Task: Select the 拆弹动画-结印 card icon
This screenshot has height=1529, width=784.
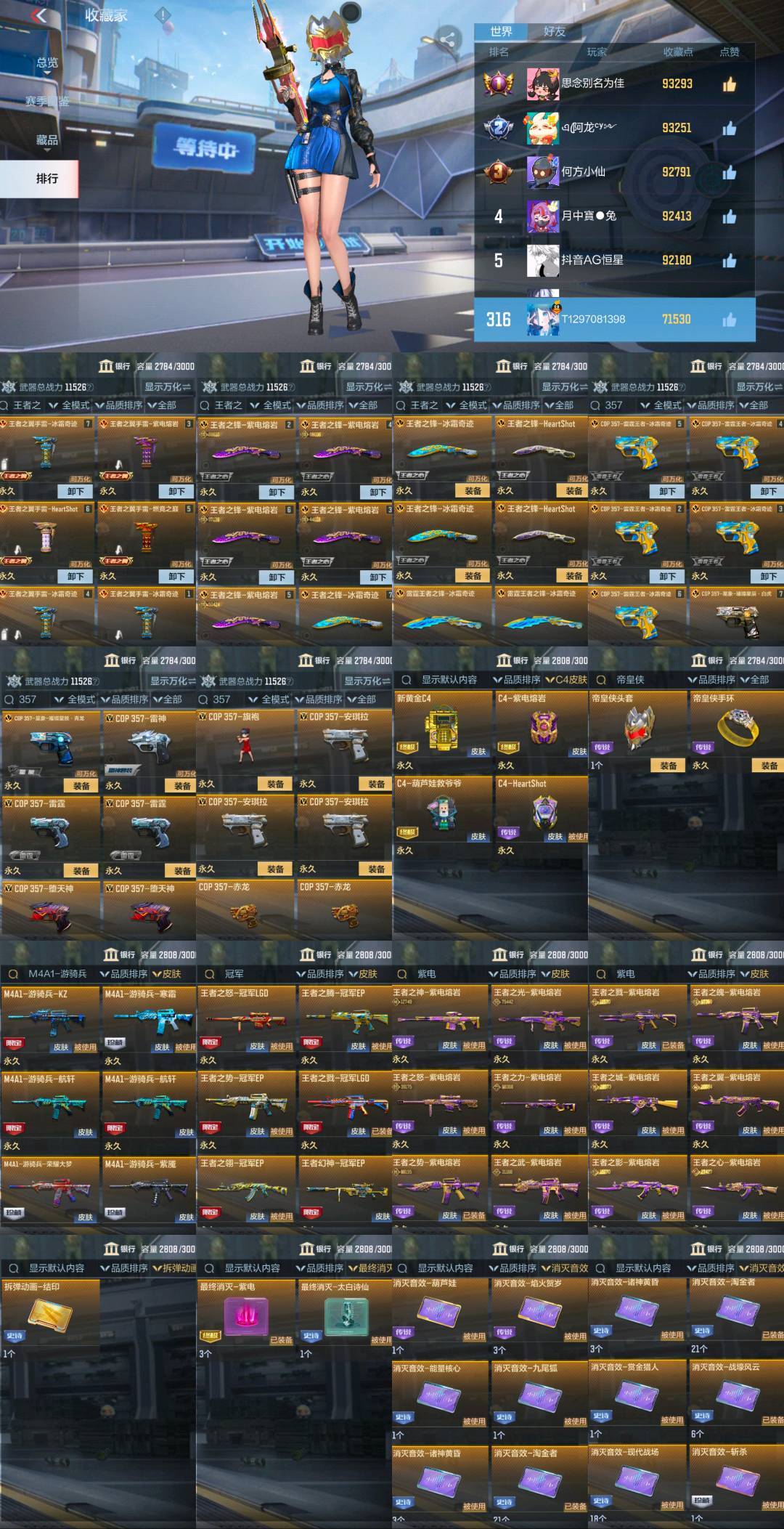Action: click(50, 1315)
